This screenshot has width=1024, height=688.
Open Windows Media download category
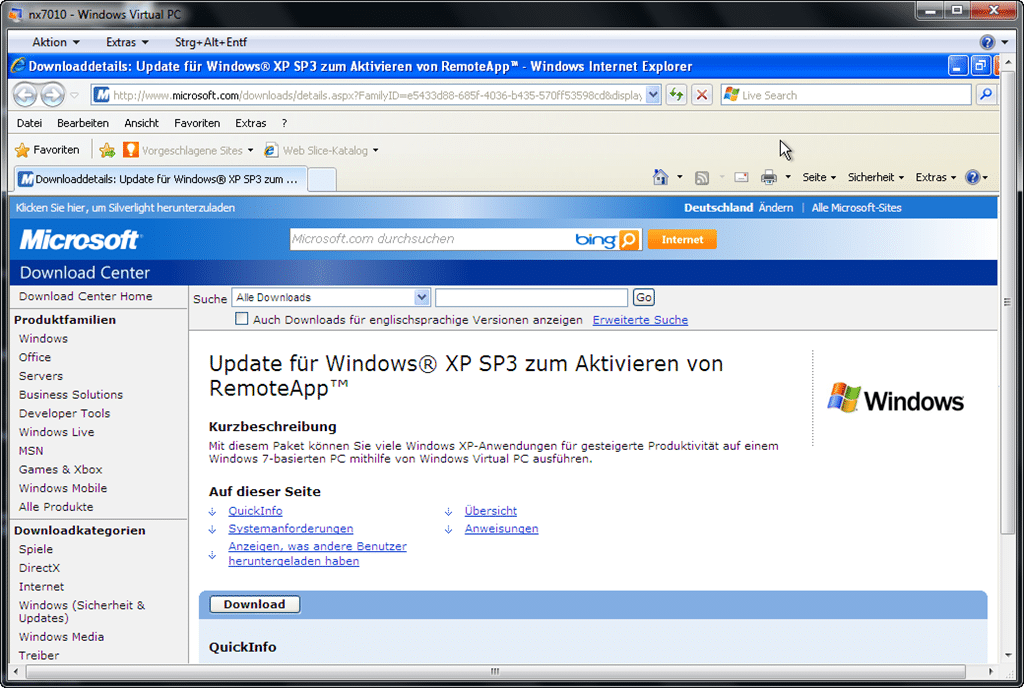point(61,636)
